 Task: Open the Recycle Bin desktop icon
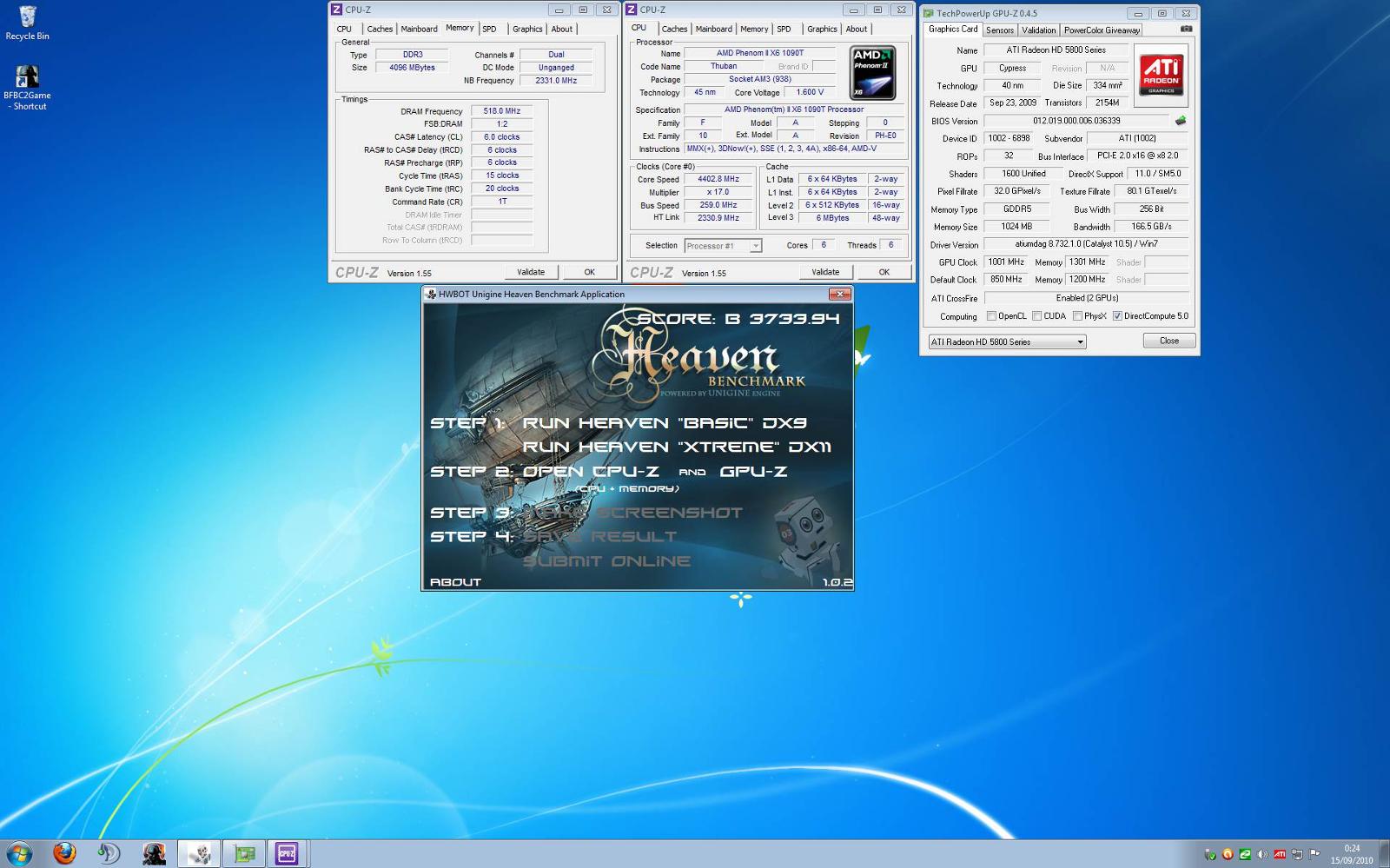coord(27,23)
